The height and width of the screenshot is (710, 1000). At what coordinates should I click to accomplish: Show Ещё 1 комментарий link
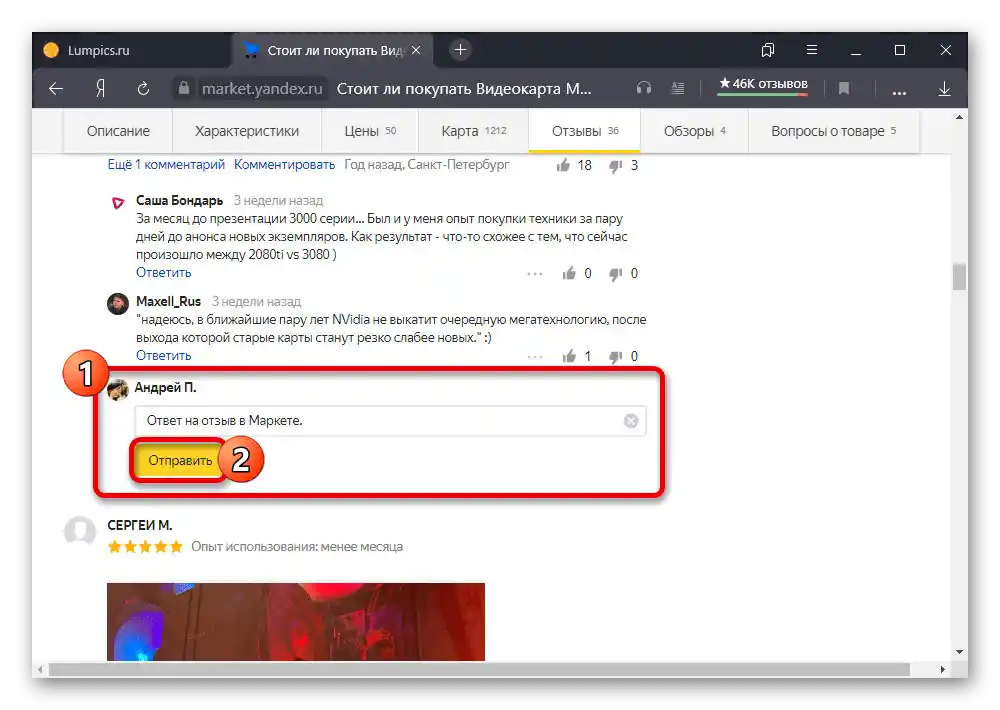point(166,165)
